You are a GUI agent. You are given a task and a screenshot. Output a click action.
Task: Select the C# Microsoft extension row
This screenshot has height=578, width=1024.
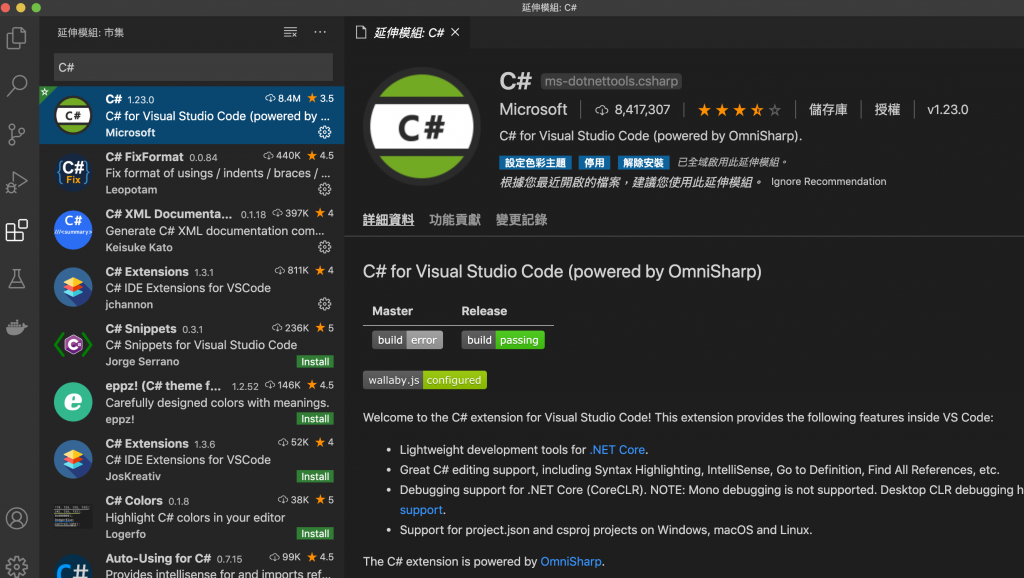(192, 115)
